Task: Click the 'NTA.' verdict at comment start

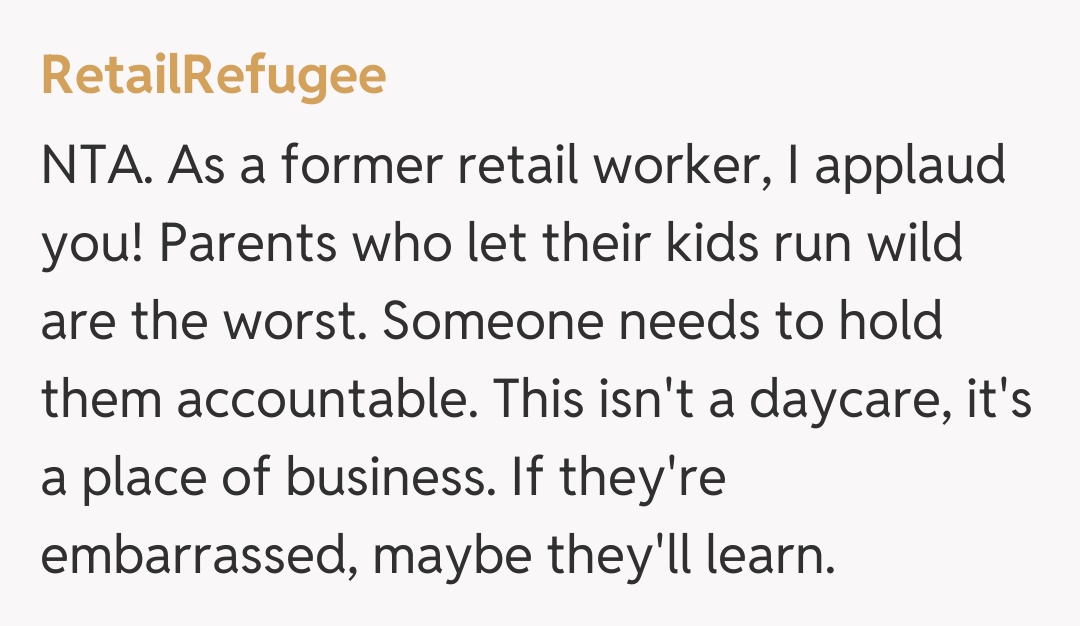Action: click(97, 164)
